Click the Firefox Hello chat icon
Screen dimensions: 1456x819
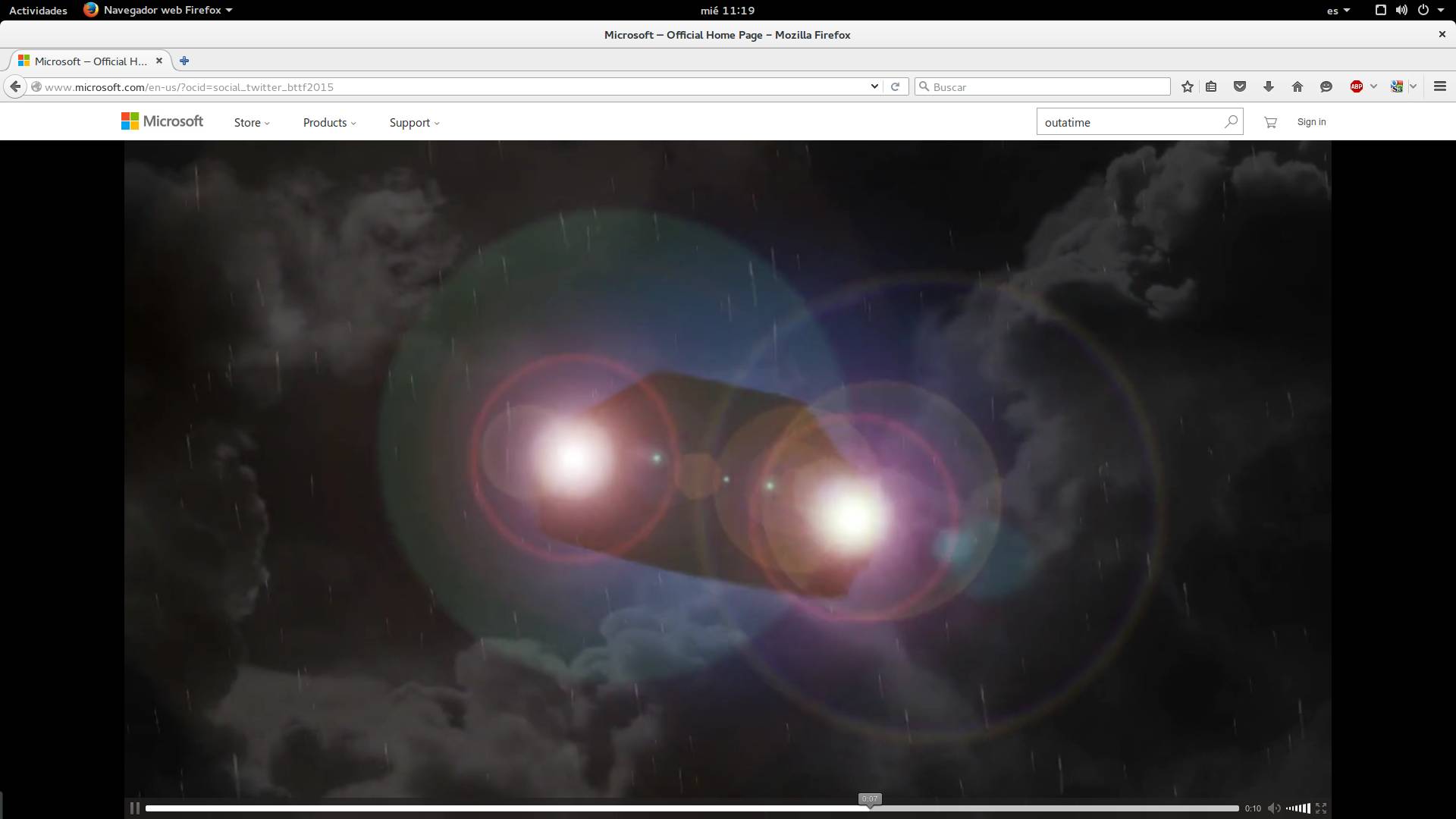pyautogui.click(x=1326, y=86)
